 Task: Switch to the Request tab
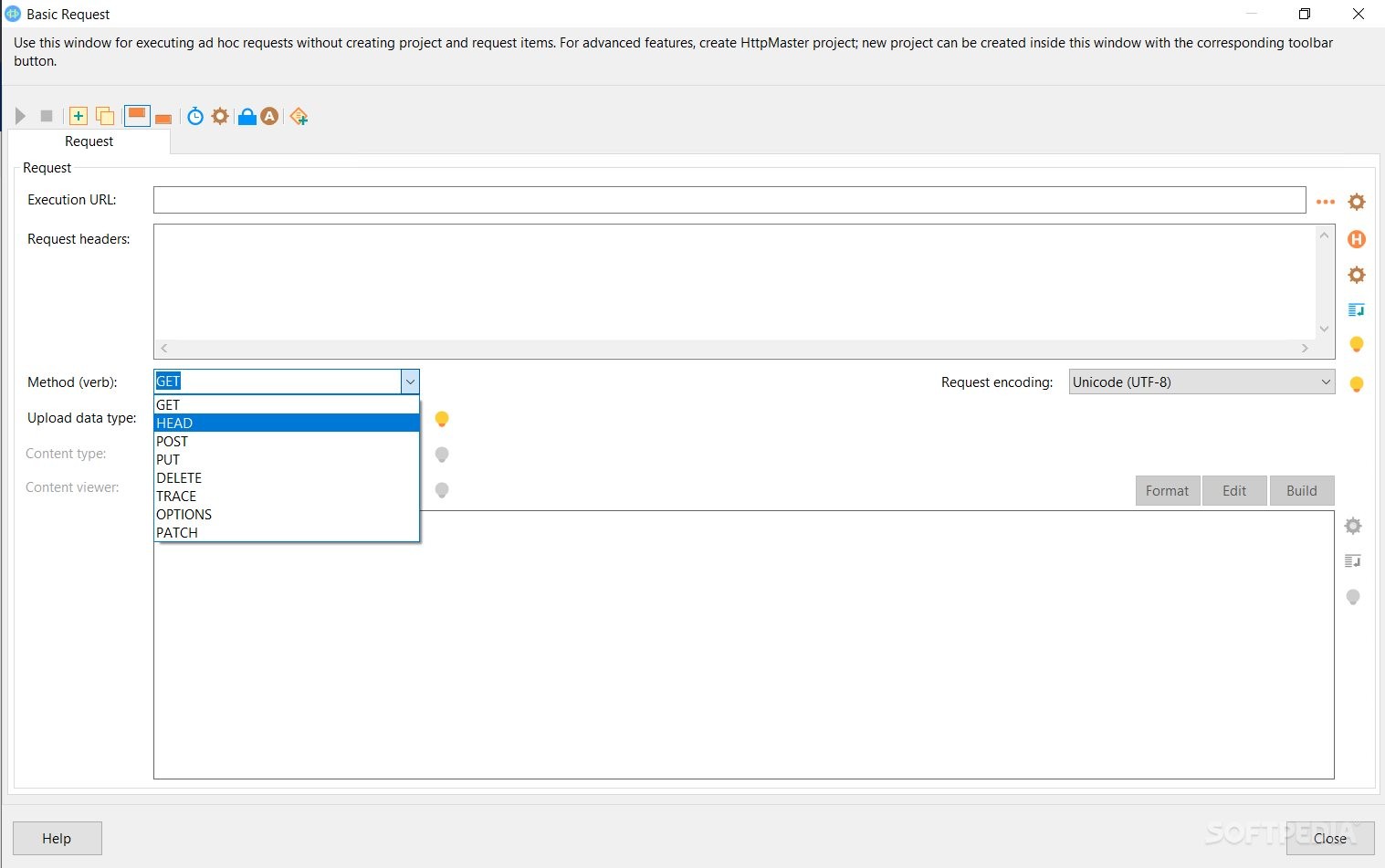(89, 141)
